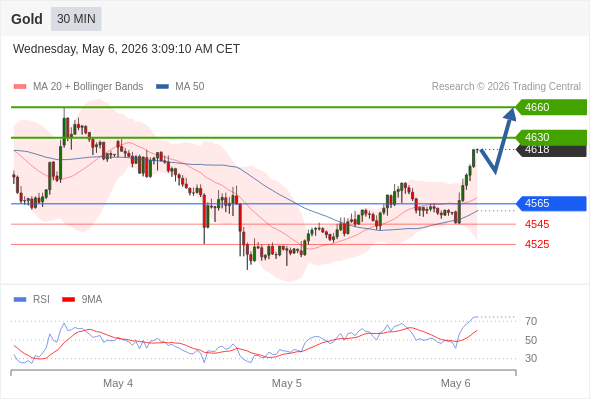Click the MA 20 + Bollinger Bands legend swatch
This screenshot has height=400, width=590.
coord(20,87)
